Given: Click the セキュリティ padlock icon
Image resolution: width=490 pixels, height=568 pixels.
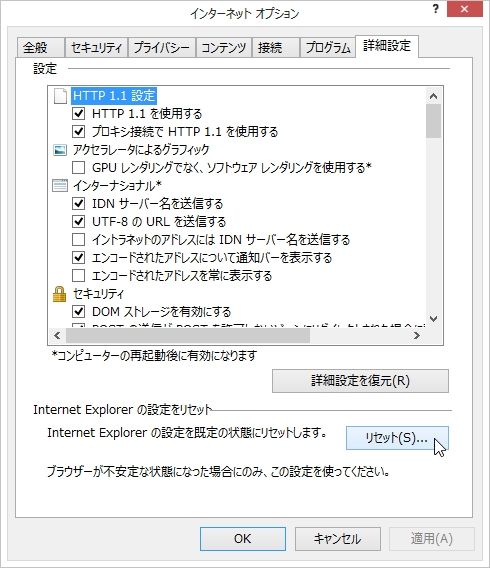Looking at the screenshot, I should point(59,294).
